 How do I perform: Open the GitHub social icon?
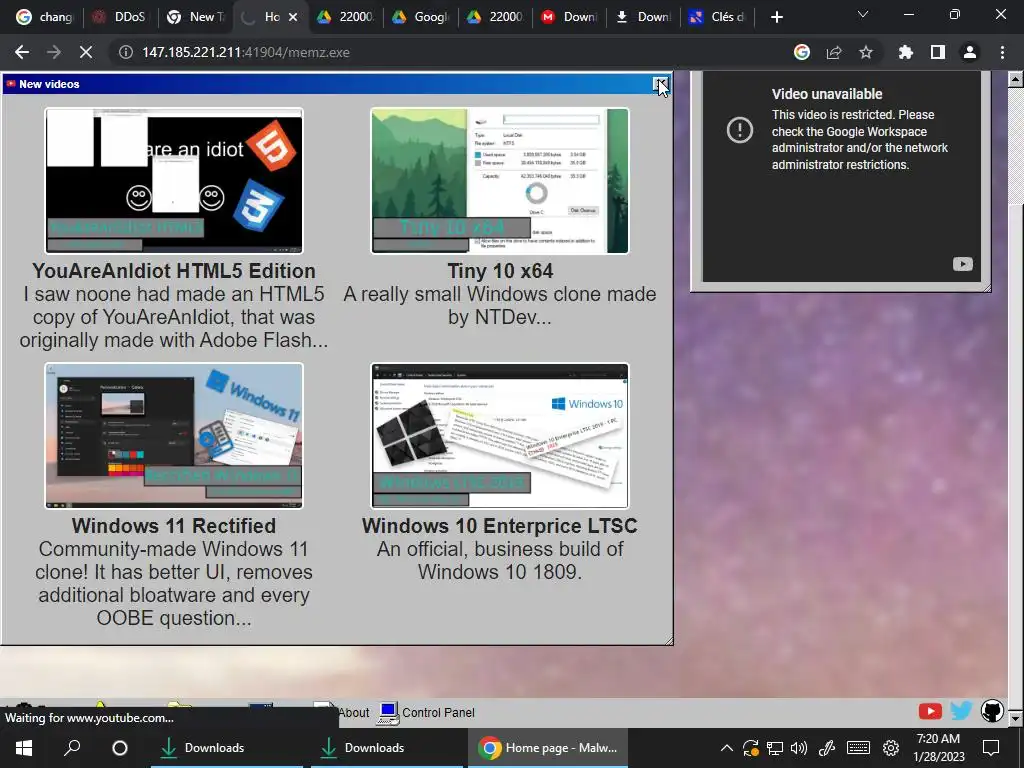(992, 711)
